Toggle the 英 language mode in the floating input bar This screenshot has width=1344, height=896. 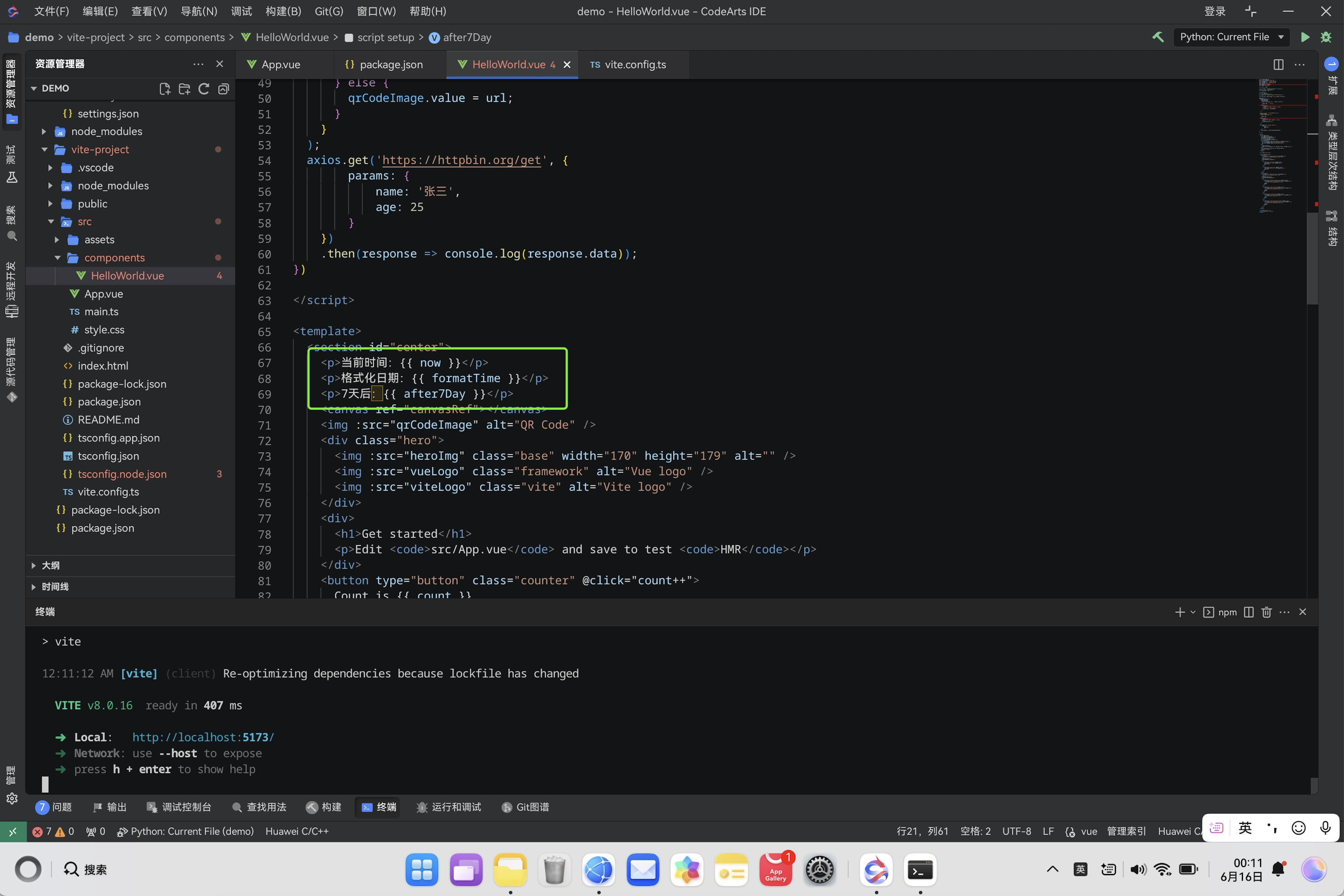coord(1245,828)
